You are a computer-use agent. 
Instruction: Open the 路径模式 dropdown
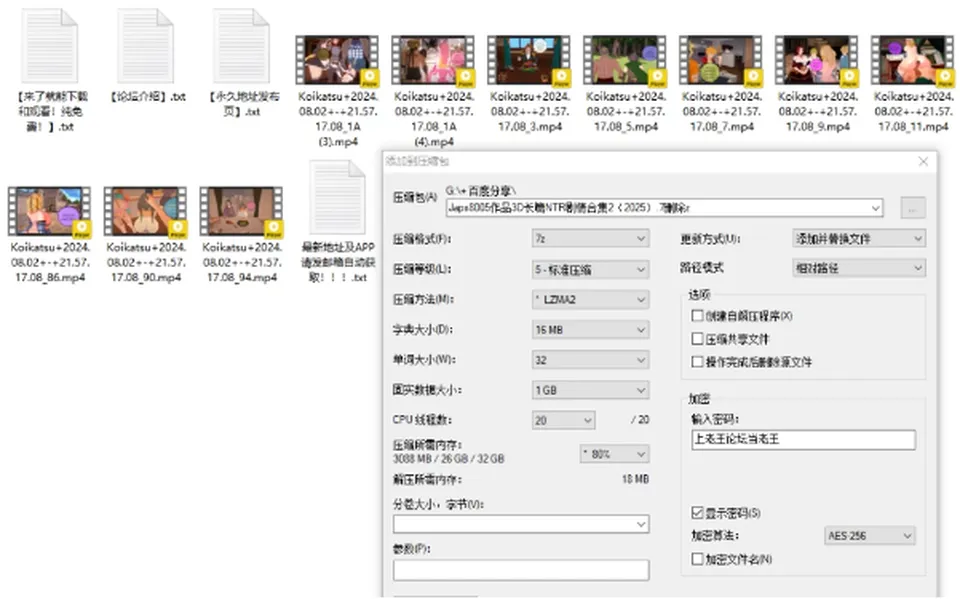click(x=859, y=268)
